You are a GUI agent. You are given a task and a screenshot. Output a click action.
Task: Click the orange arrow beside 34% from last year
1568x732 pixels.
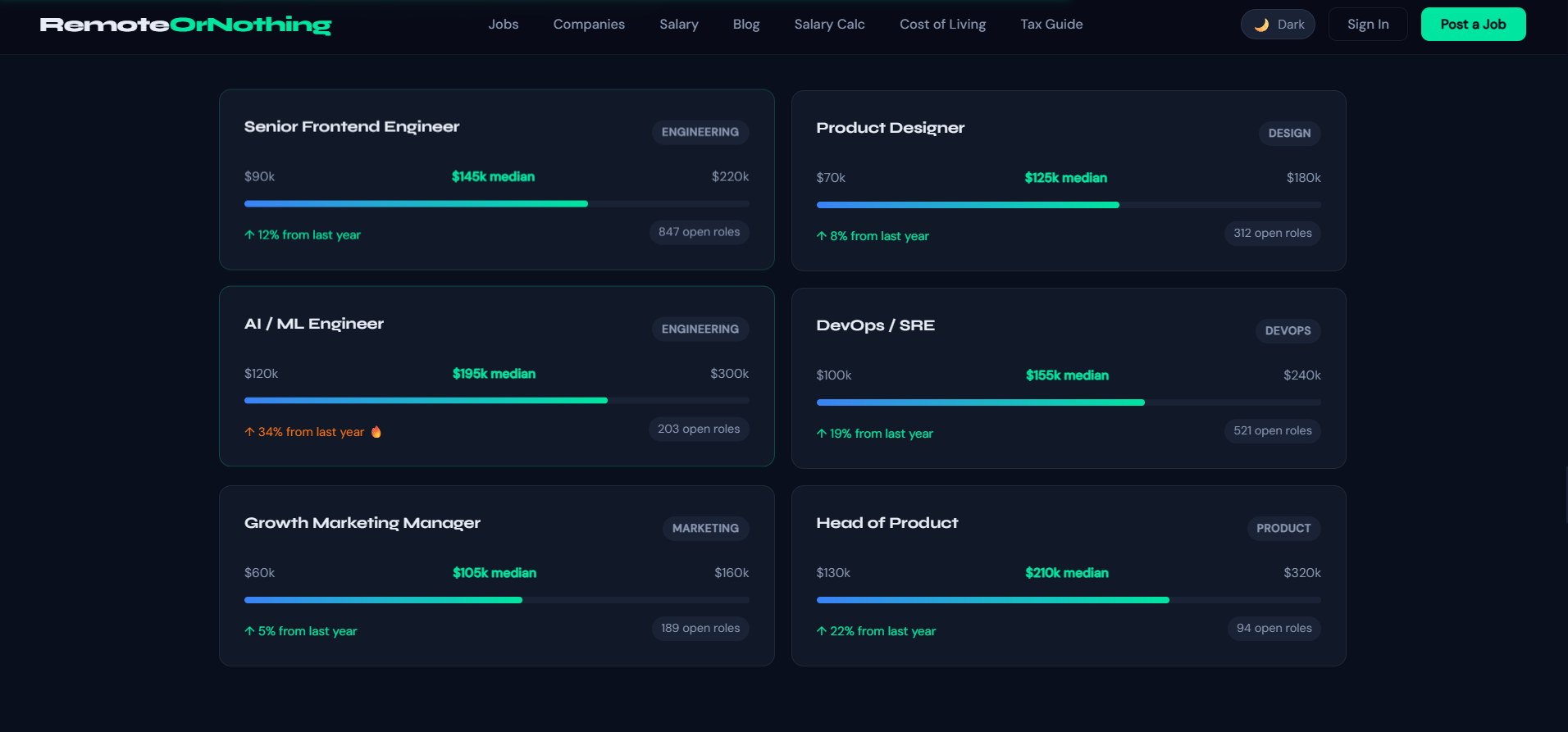249,432
